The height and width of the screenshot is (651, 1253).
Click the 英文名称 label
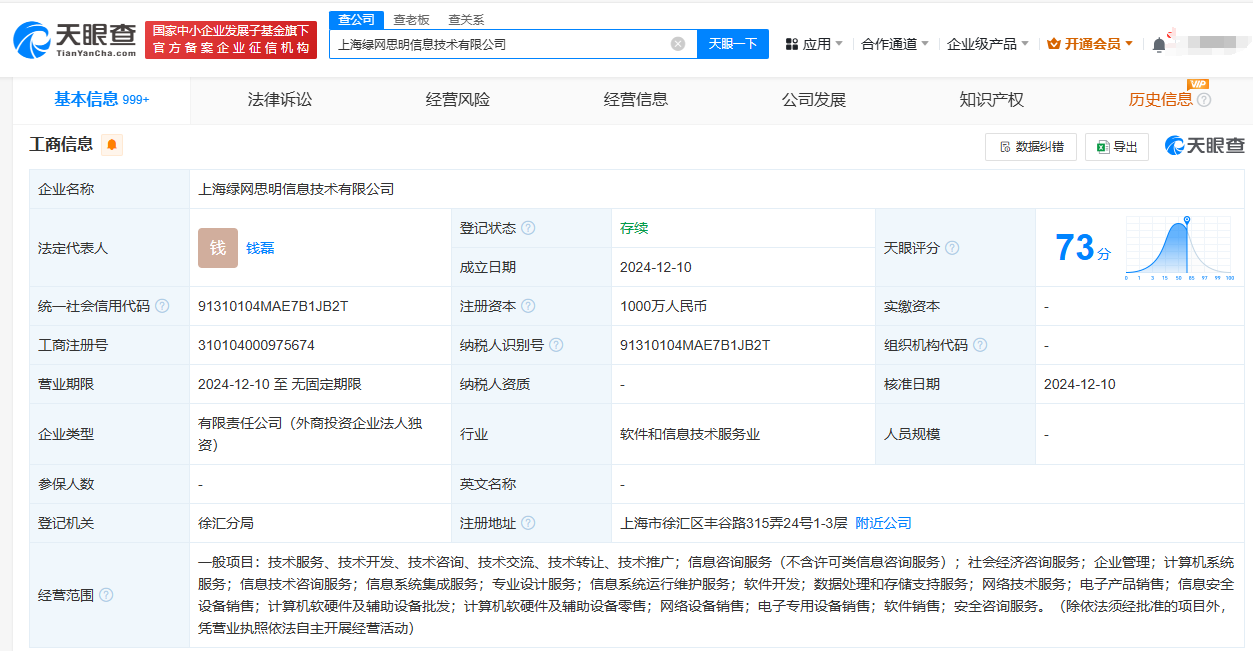pyautogui.click(x=488, y=484)
